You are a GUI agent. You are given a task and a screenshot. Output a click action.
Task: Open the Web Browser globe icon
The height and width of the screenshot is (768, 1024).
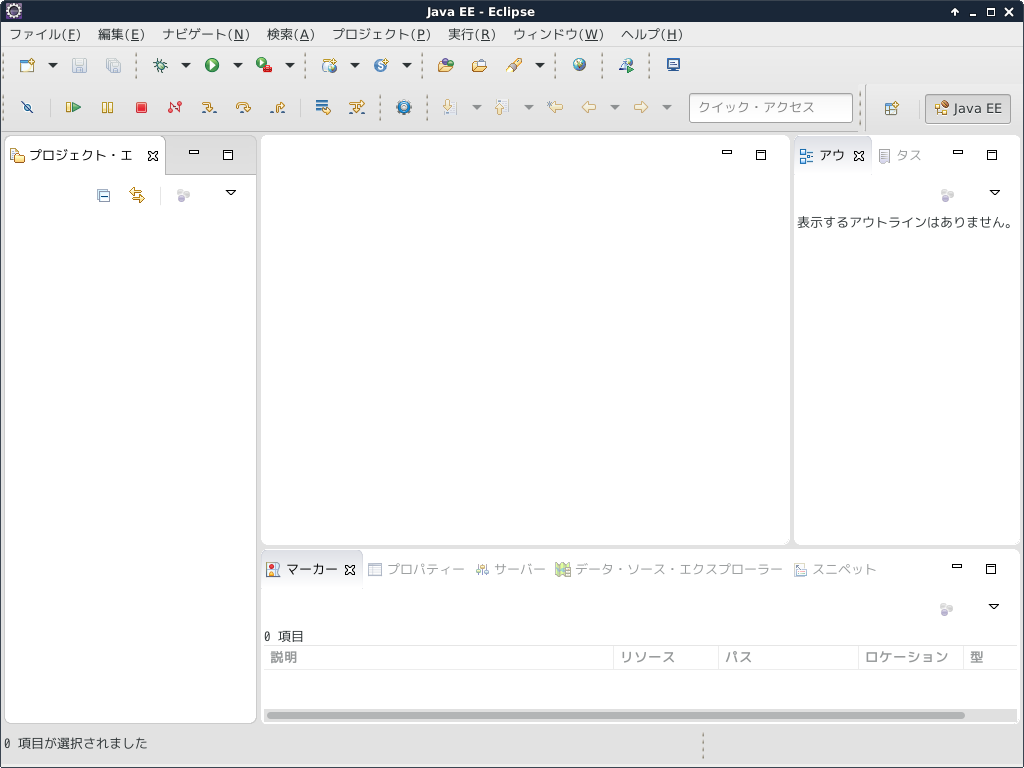pyautogui.click(x=579, y=65)
